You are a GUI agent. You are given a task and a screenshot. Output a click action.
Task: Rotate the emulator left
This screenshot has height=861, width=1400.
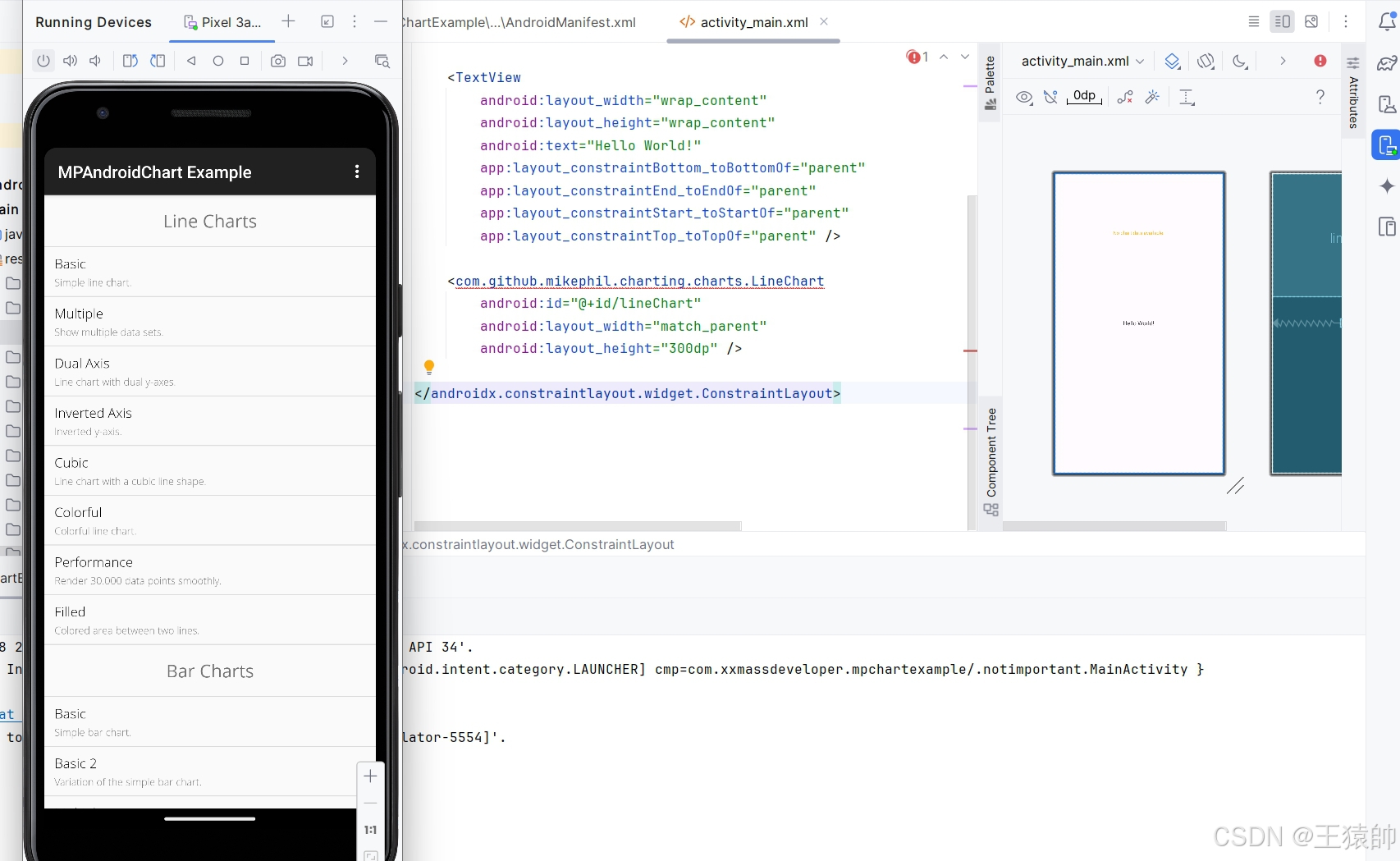click(130, 61)
